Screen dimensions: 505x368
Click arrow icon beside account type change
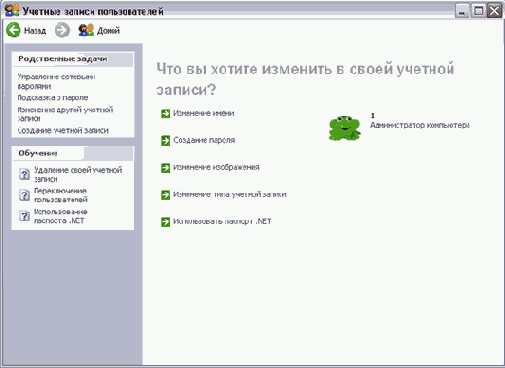(165, 195)
